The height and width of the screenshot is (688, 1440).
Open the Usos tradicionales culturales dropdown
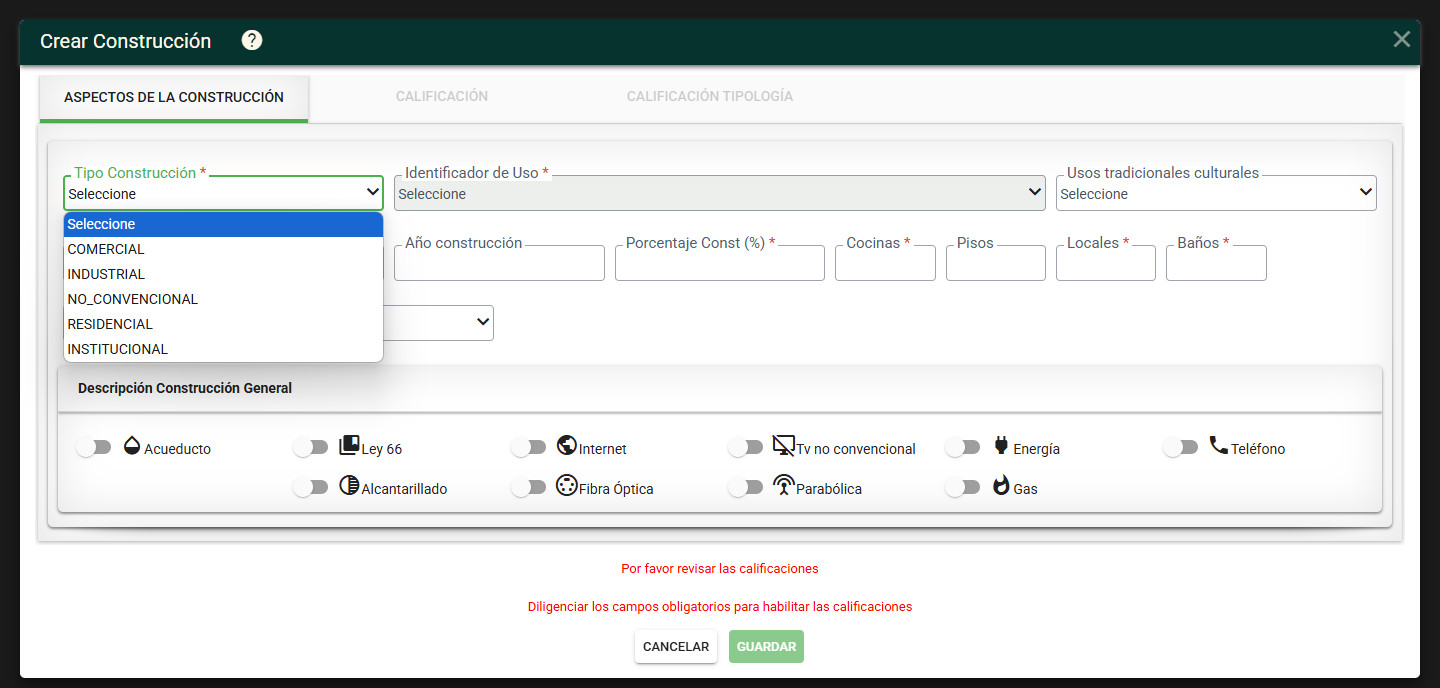1216,193
